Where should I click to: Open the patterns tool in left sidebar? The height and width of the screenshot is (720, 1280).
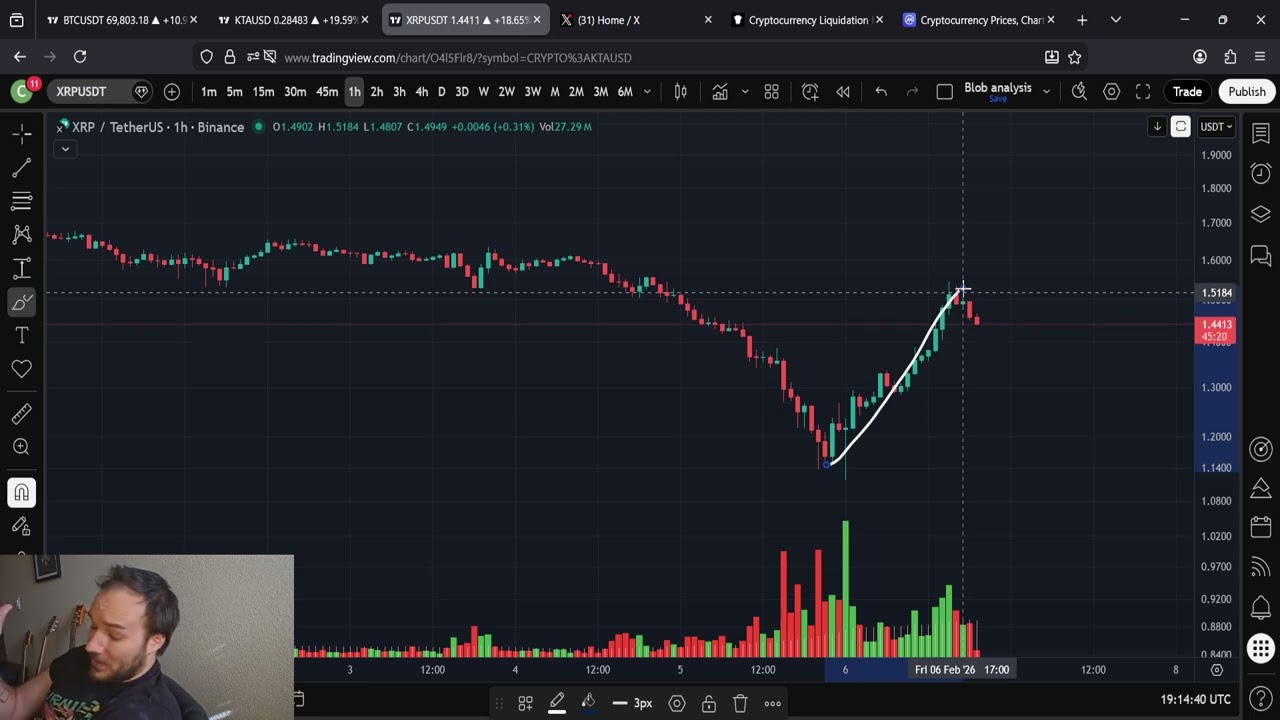tap(21, 235)
